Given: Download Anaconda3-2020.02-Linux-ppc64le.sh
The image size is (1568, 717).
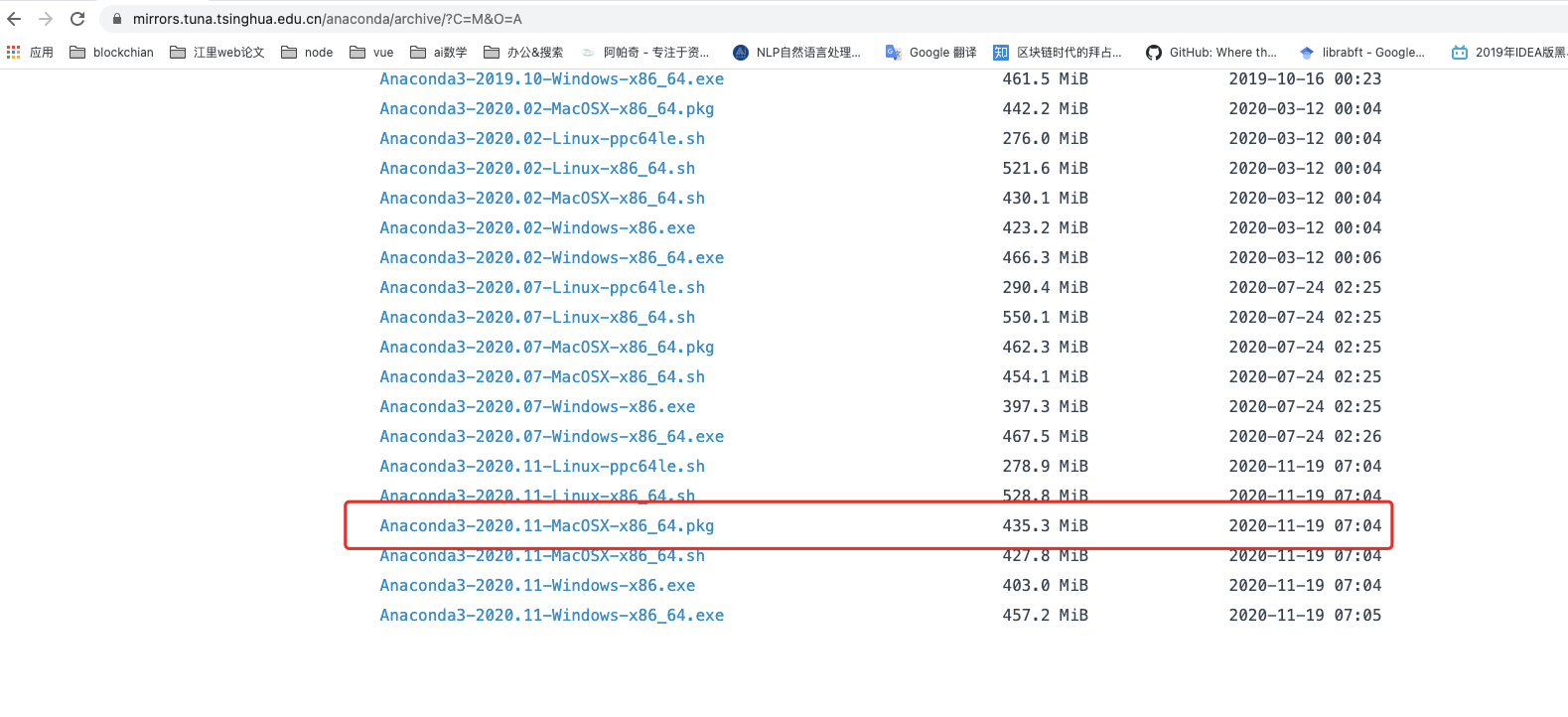Looking at the screenshot, I should (542, 139).
